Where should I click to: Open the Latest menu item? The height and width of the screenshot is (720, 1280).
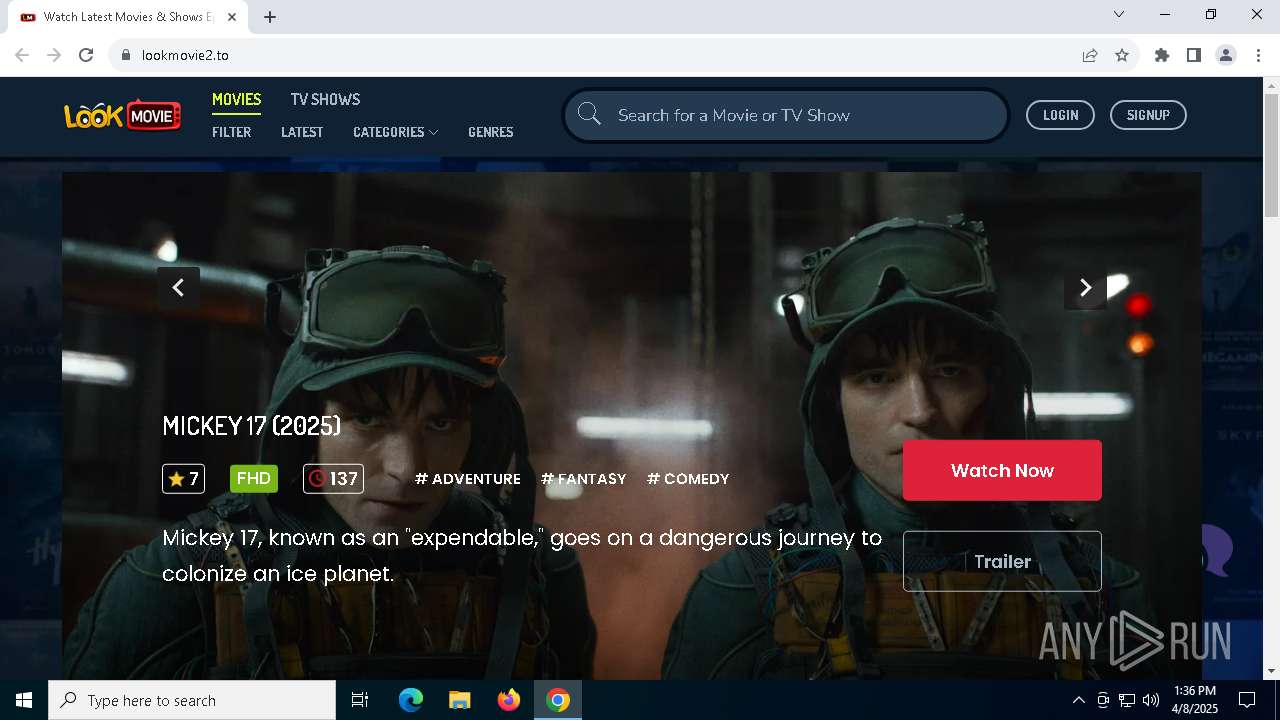[302, 132]
